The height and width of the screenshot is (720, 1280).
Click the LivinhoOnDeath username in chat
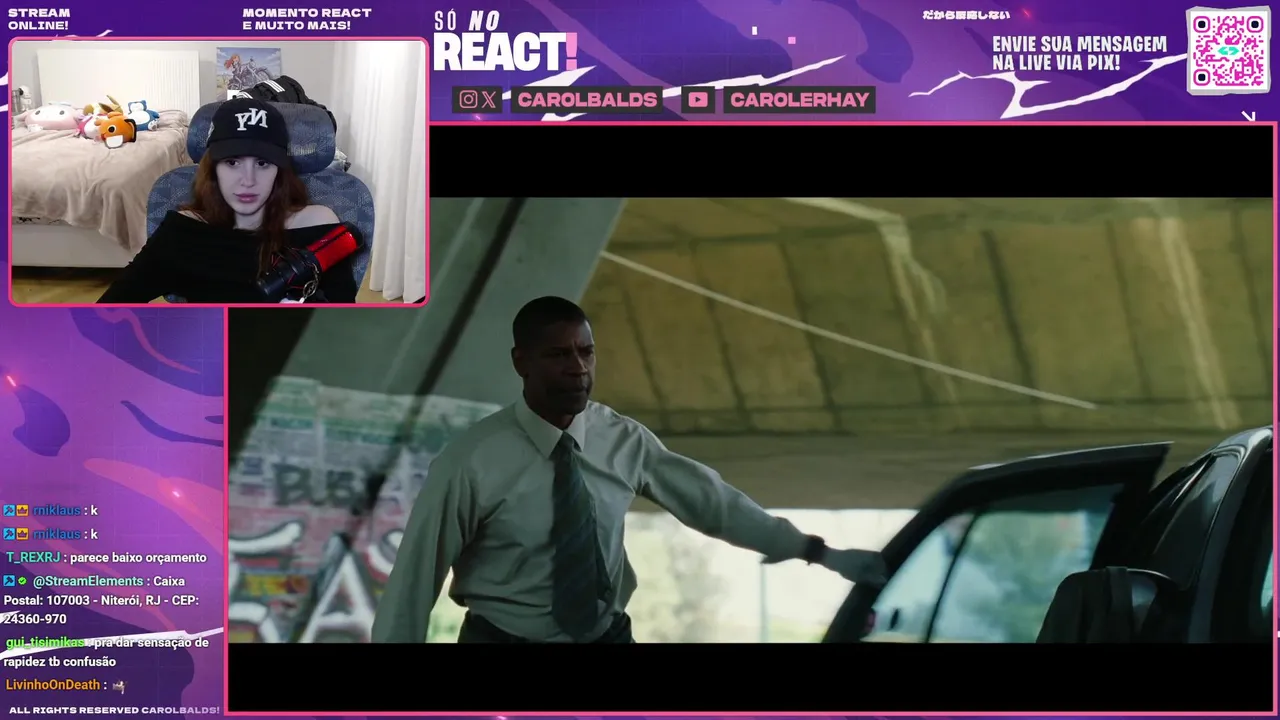[x=53, y=685]
